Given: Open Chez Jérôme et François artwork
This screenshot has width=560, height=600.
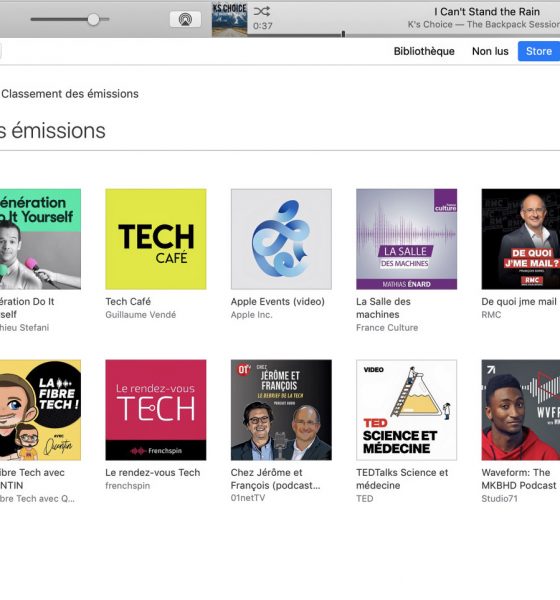Looking at the screenshot, I should [281, 410].
